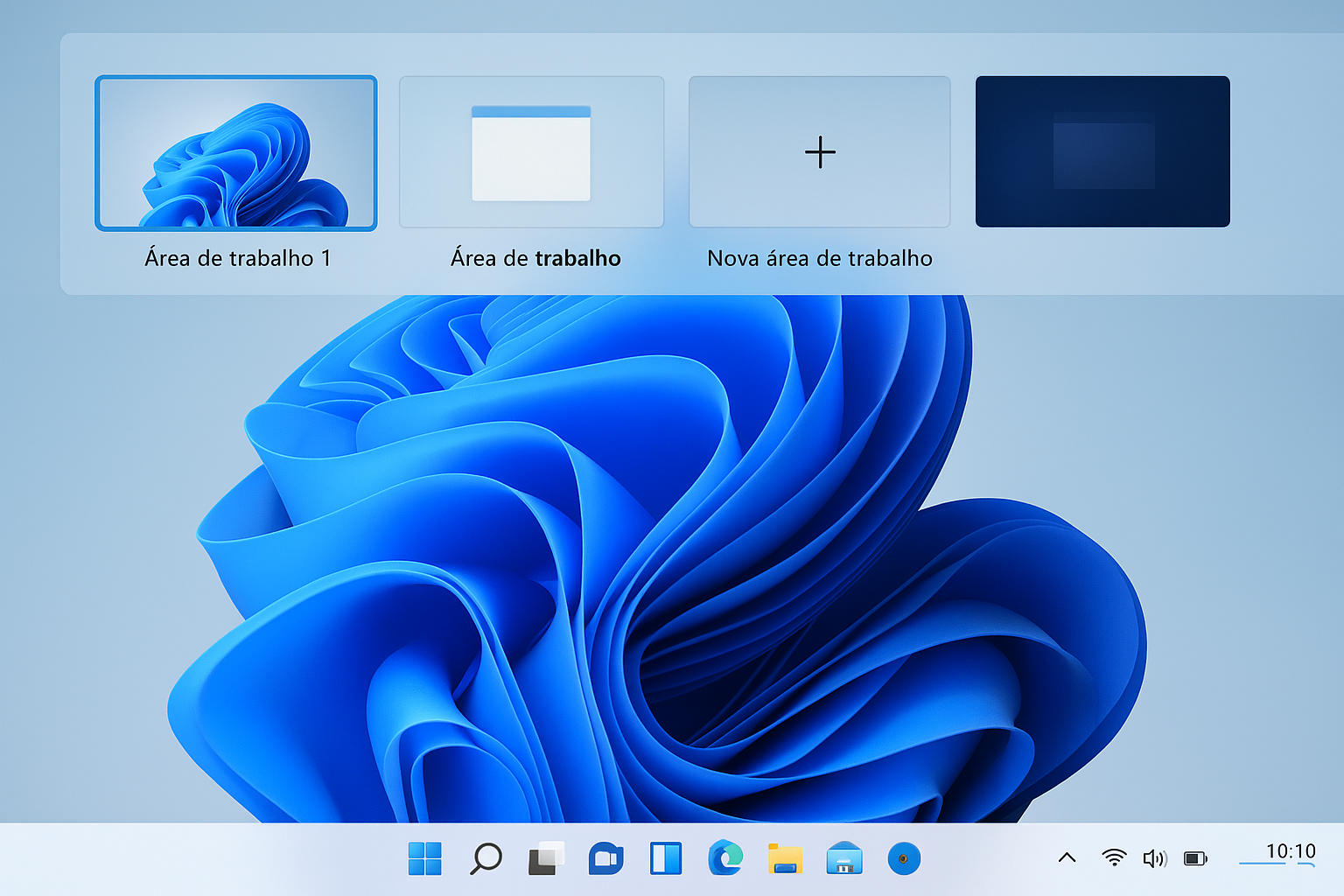
Task: Select the dark blue desktop thumbnail
Action: (x=1102, y=151)
